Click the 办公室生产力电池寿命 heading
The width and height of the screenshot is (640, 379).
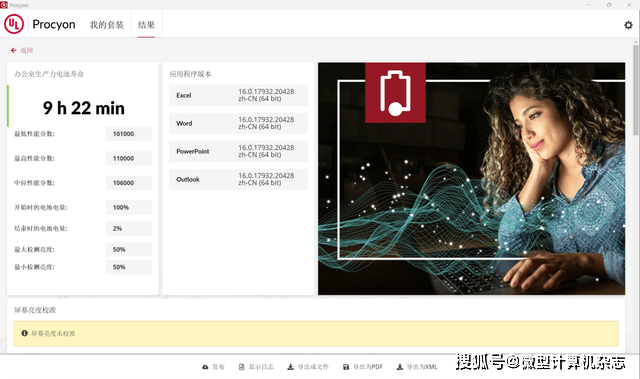[49, 74]
